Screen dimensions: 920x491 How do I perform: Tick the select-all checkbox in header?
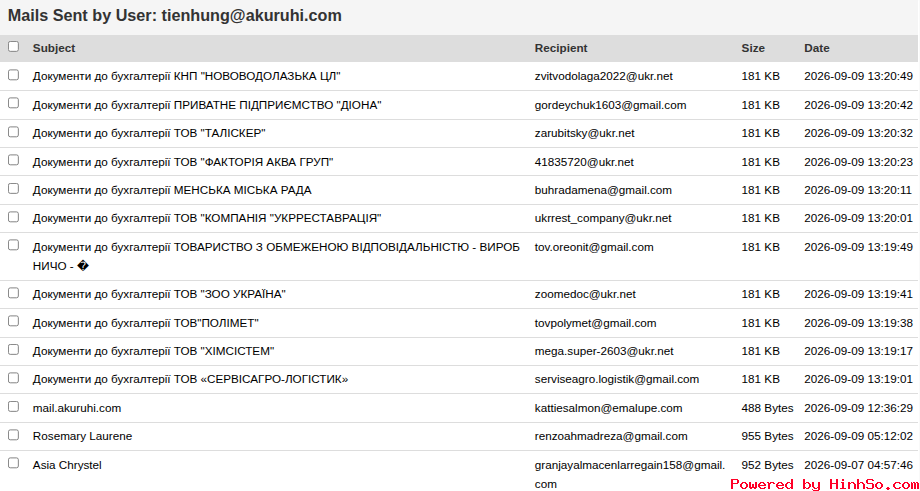pos(13,46)
